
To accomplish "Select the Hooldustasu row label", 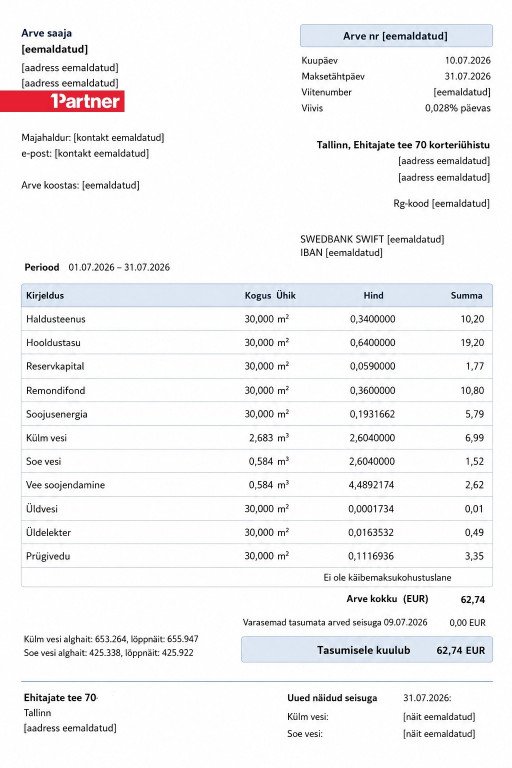I will 53,342.
